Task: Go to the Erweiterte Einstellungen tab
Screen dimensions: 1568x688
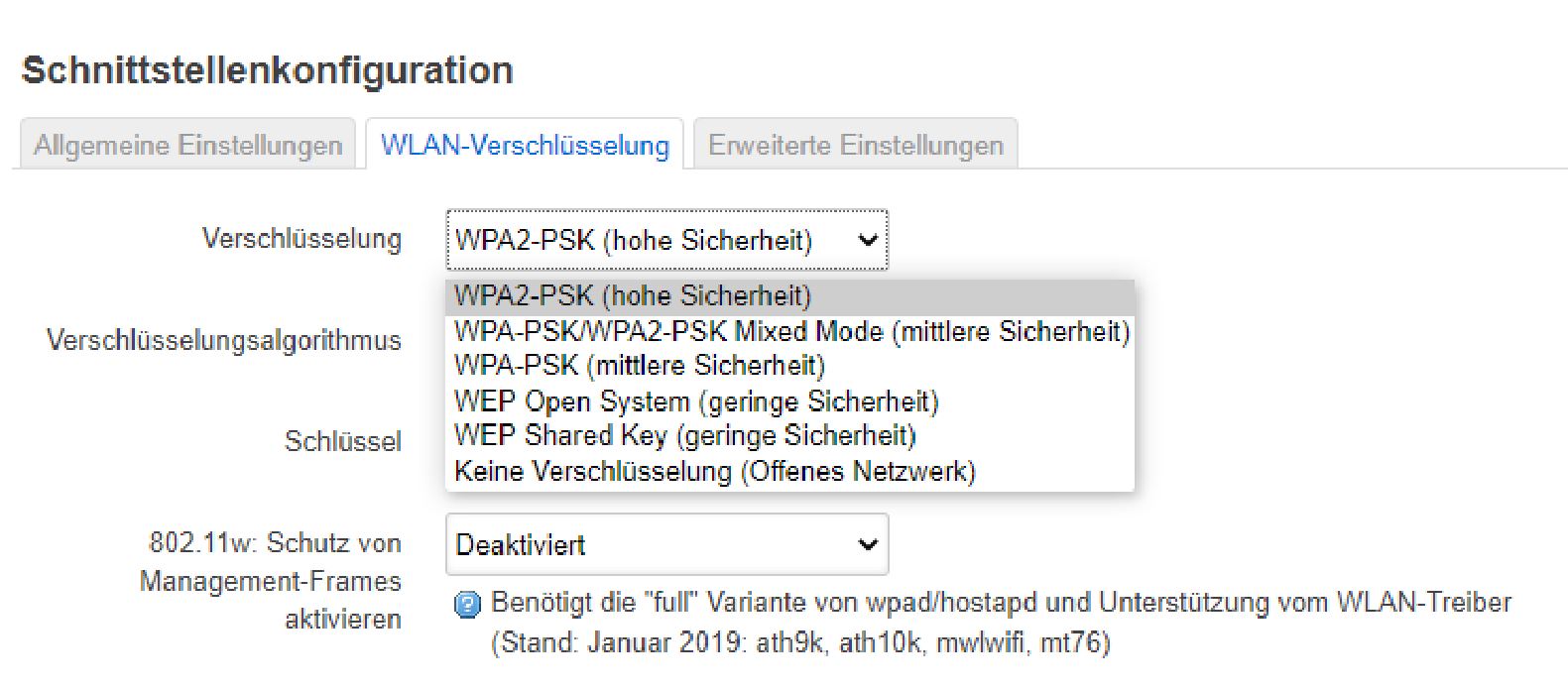Action: pyautogui.click(x=856, y=145)
